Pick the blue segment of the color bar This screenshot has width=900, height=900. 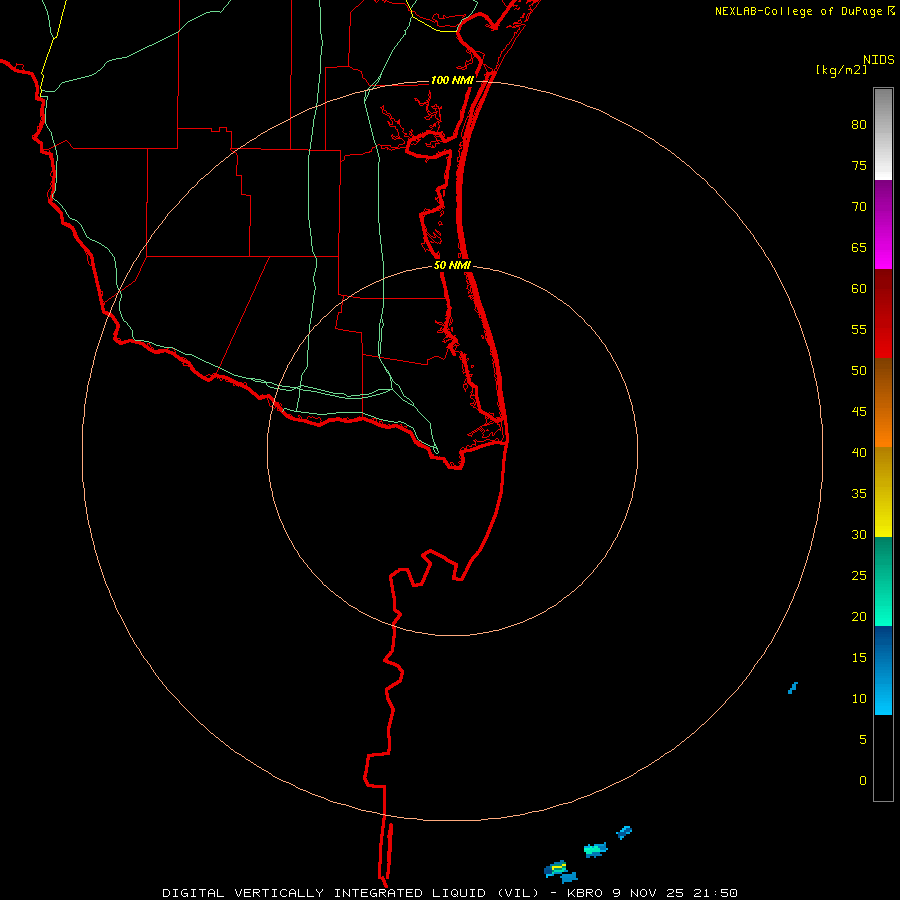tap(883, 670)
